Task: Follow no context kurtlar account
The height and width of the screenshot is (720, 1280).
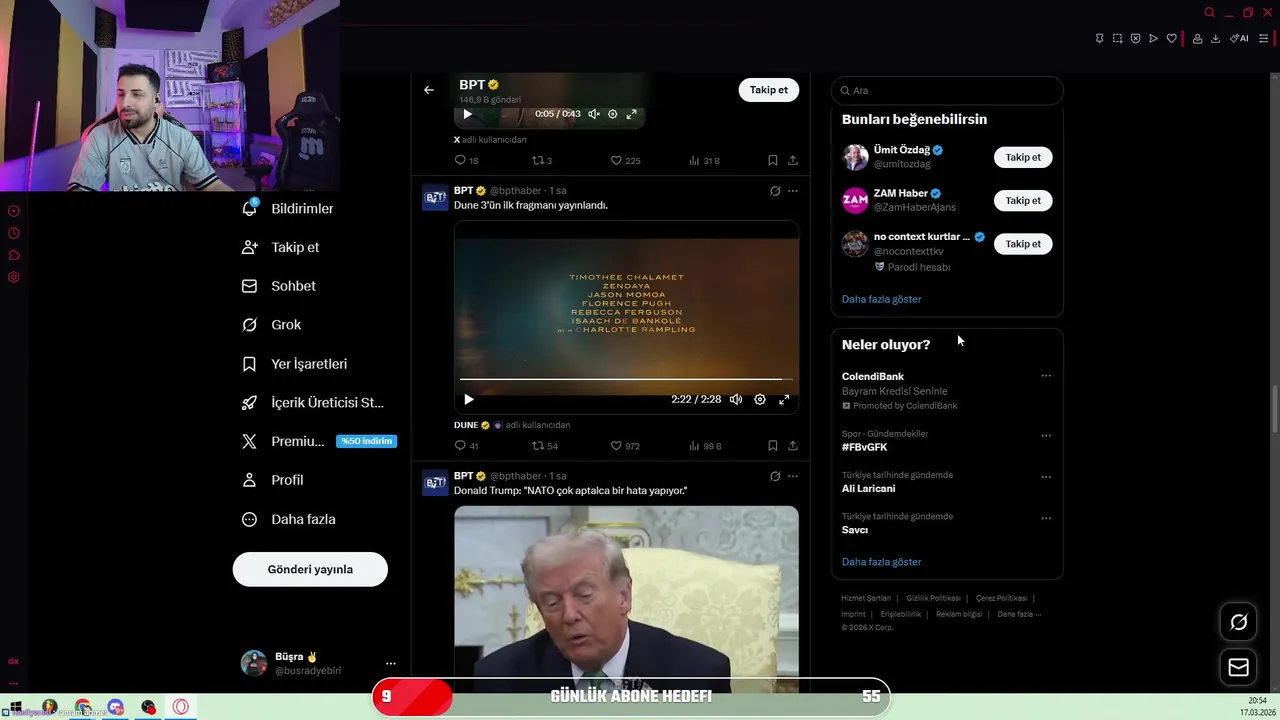Action: point(1023,243)
